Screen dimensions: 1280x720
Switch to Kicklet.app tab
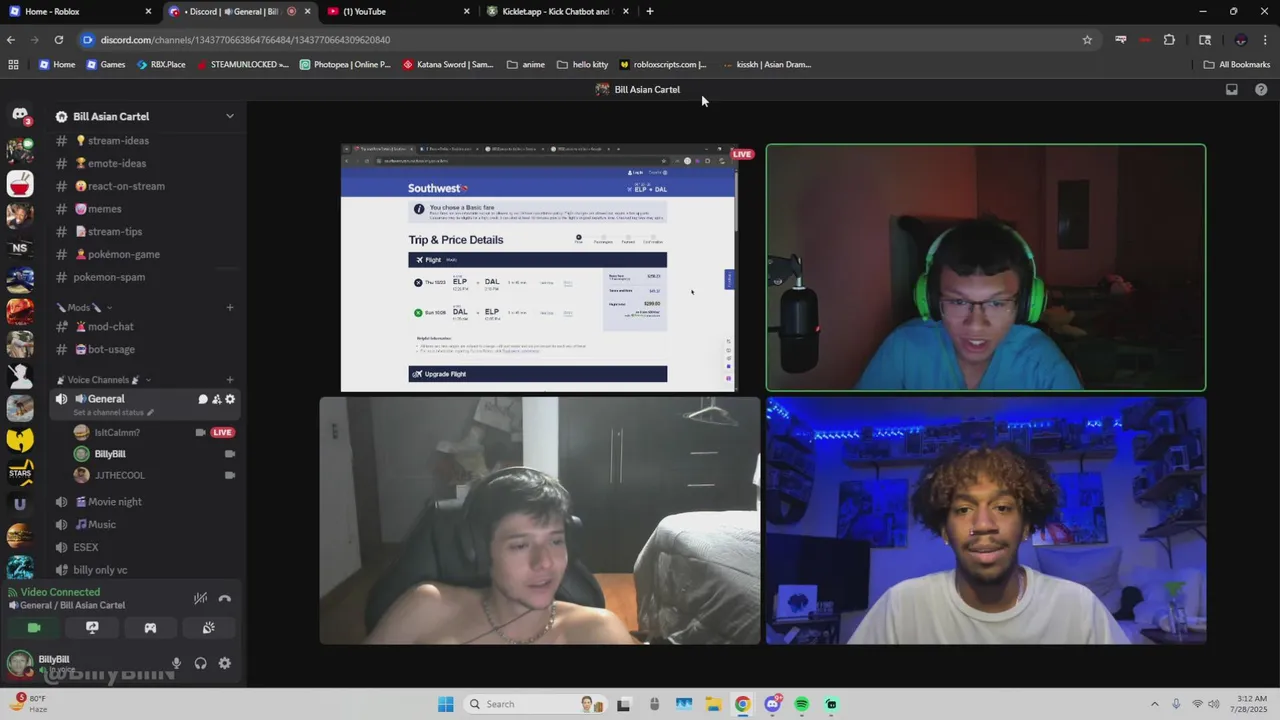557,11
